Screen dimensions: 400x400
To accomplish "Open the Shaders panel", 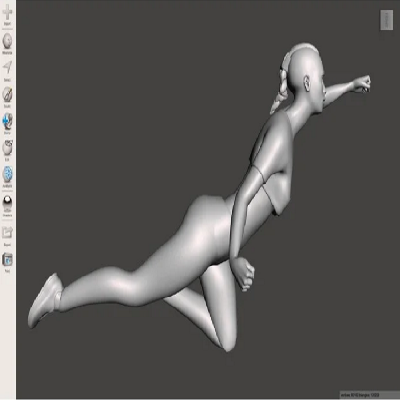I will 7,204.
